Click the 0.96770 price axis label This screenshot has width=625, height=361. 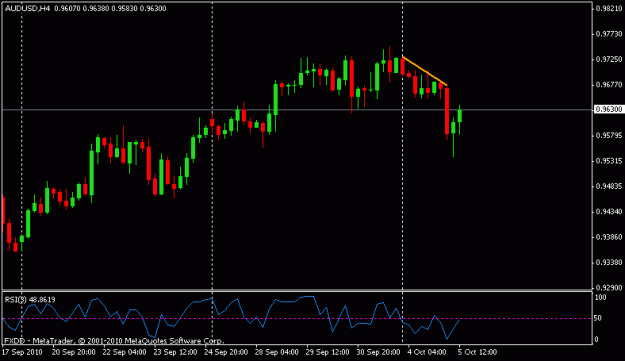point(609,85)
